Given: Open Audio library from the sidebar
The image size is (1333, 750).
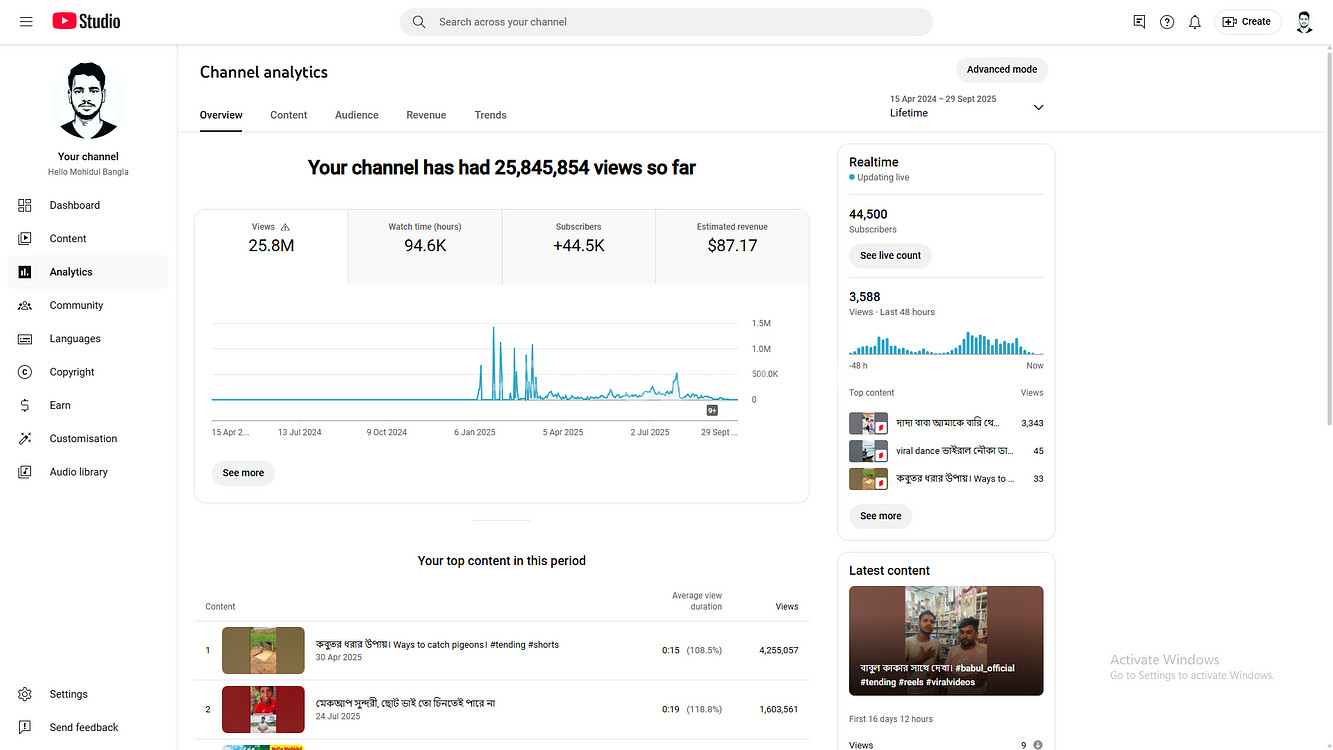Looking at the screenshot, I should 78,472.
